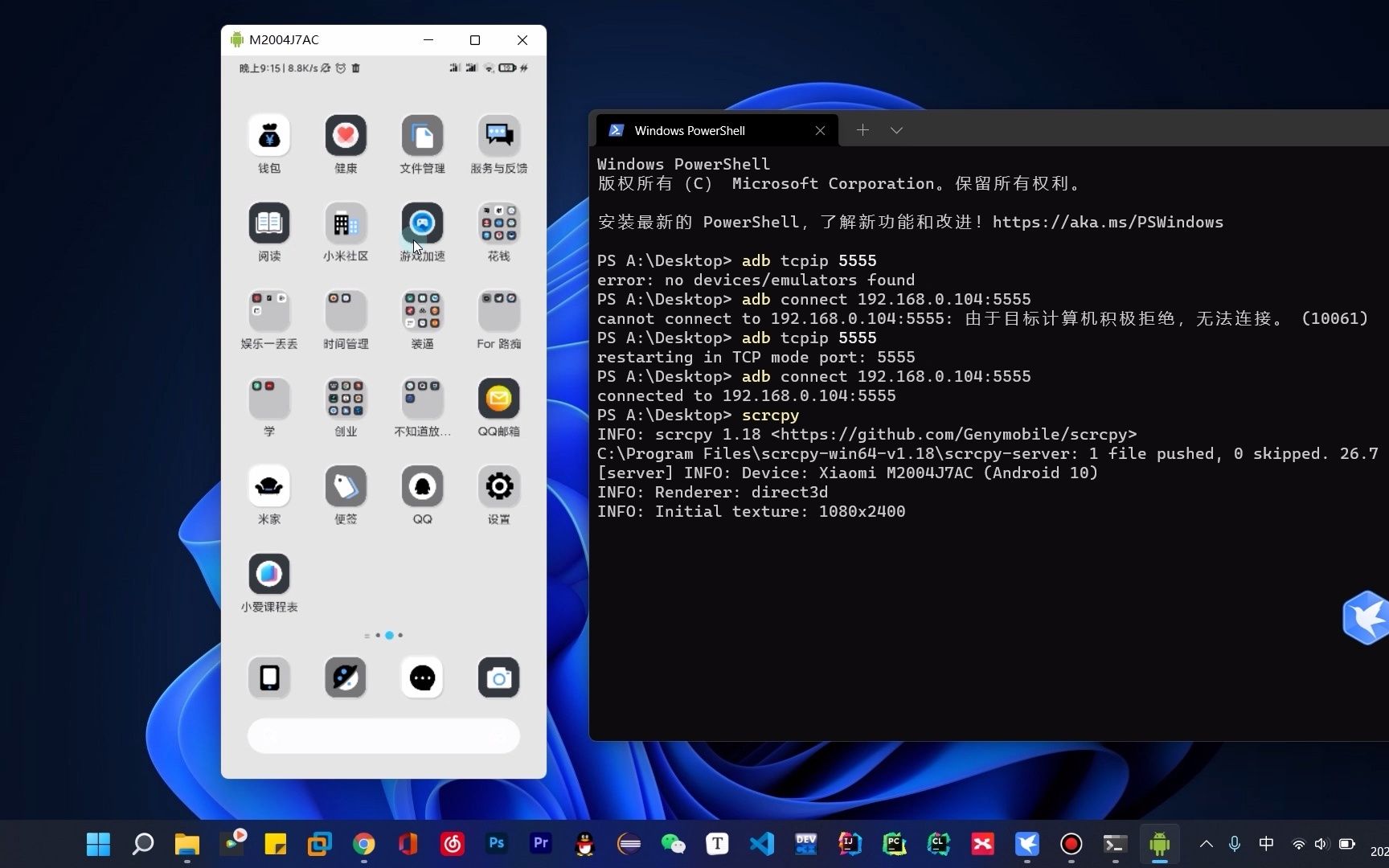Screen dimensions: 1389x868
Task: Open the 米家 Mi Home app
Action: pyautogui.click(x=268, y=486)
